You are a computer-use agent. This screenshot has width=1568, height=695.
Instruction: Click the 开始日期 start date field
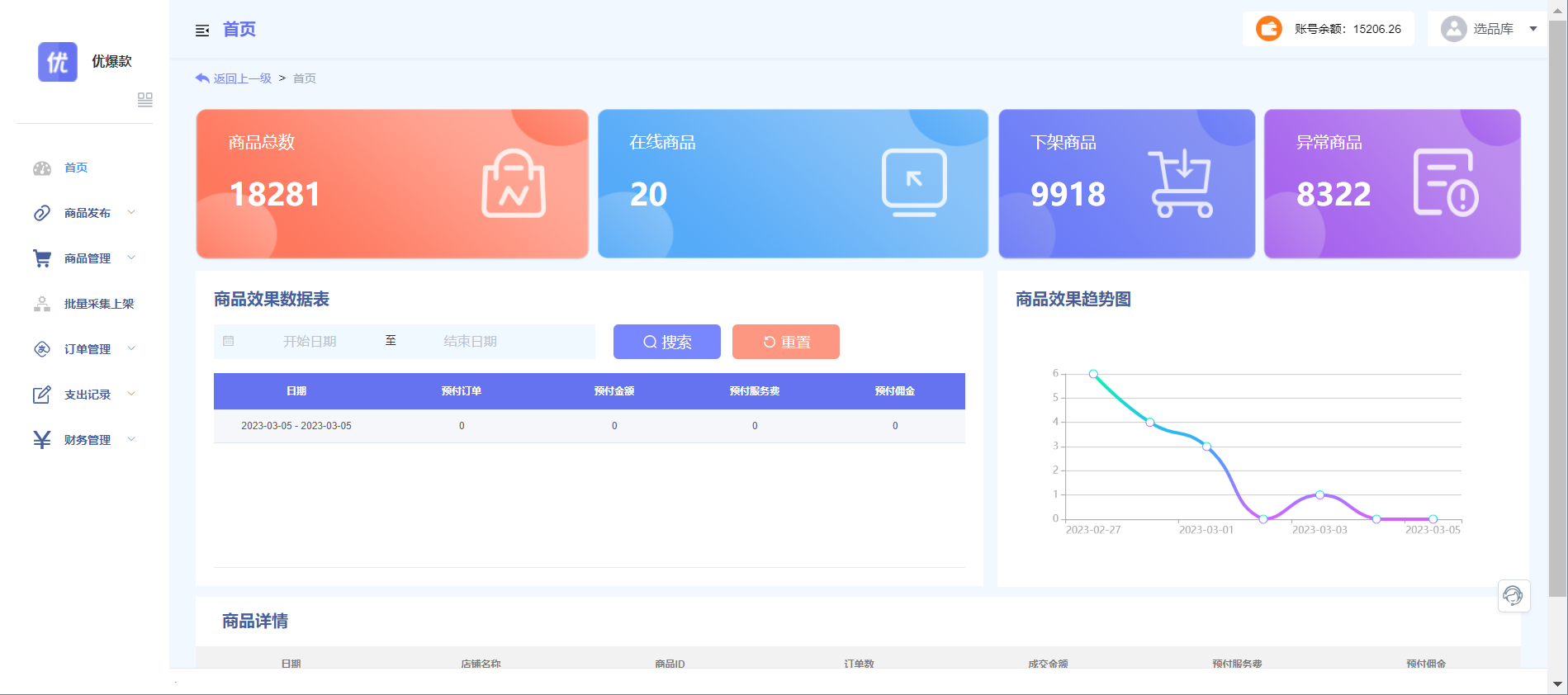point(310,341)
